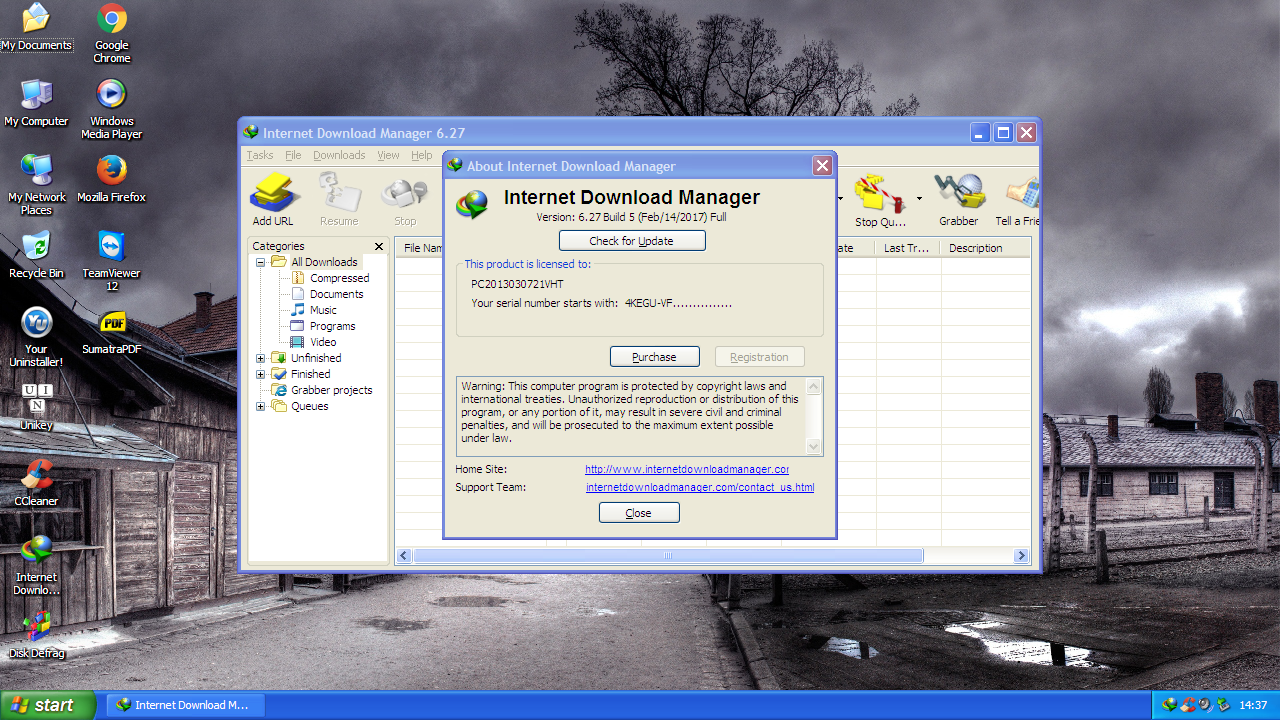This screenshot has height=720, width=1280.
Task: Select the Unikey desktop icon
Action: [x=36, y=407]
